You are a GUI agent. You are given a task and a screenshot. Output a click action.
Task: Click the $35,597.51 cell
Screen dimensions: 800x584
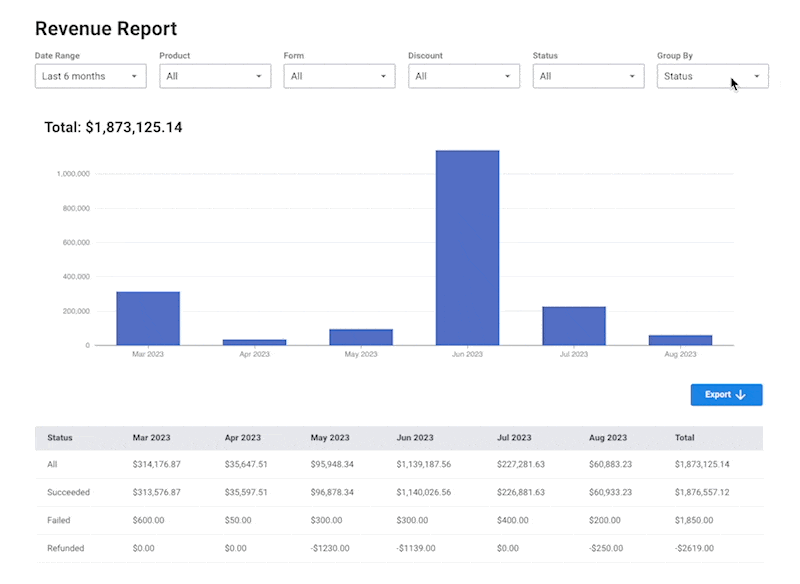tap(246, 492)
